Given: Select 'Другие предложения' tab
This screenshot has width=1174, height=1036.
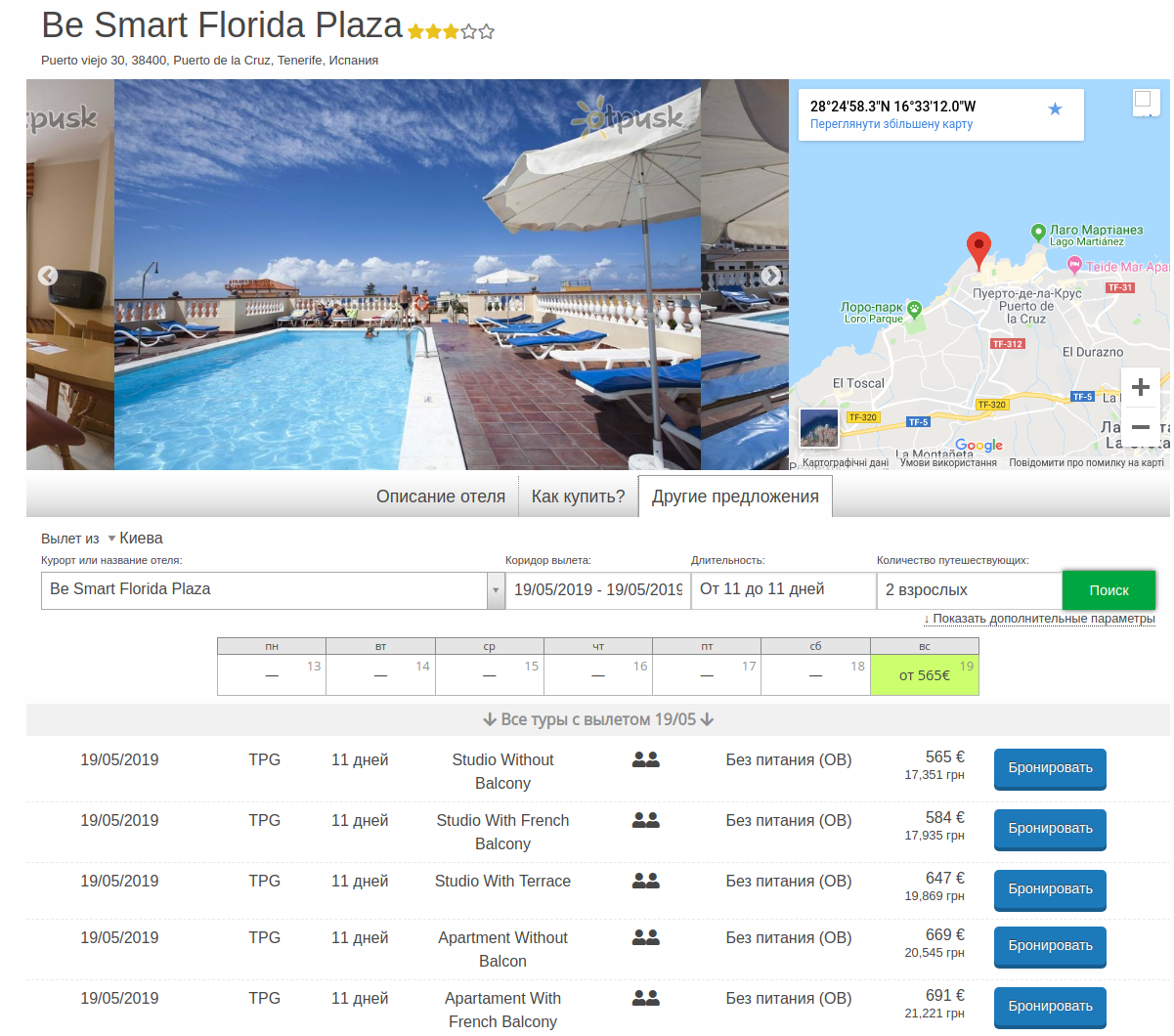Looking at the screenshot, I should (735, 496).
